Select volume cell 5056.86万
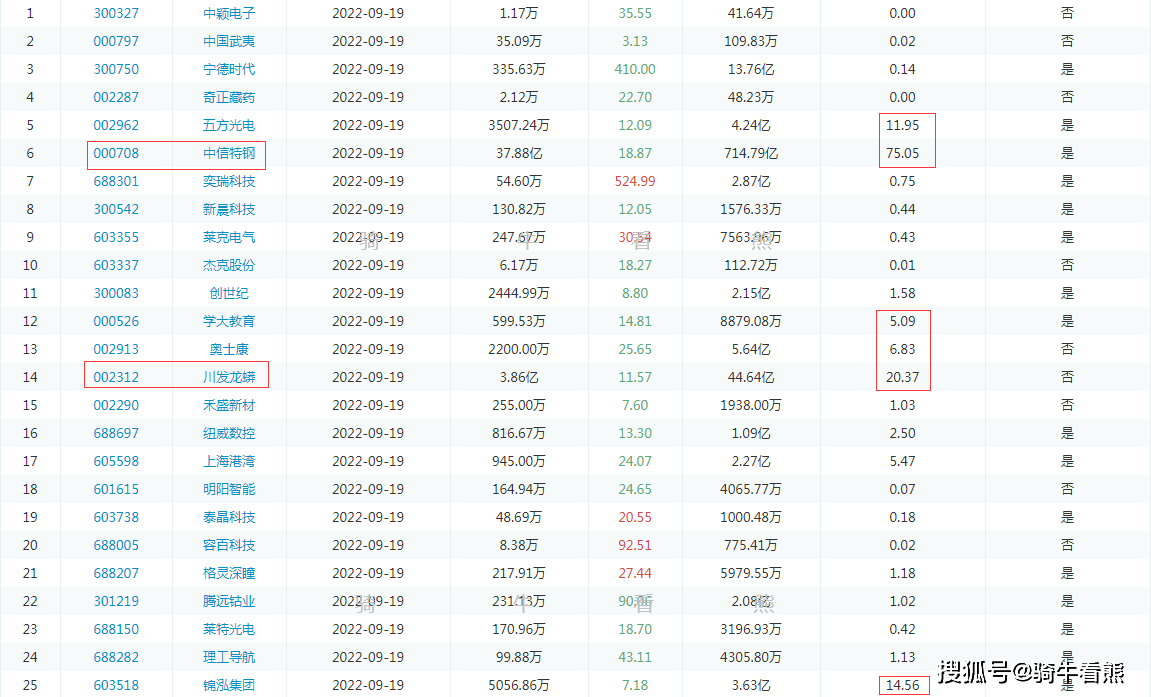Screen dimensions: 1151x697 coord(519,685)
